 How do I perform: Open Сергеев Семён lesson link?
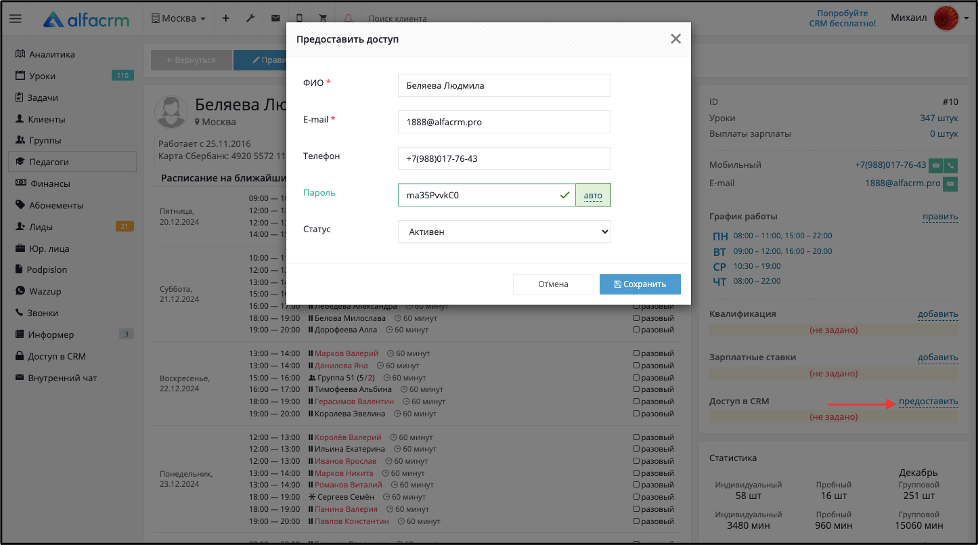click(x=346, y=497)
